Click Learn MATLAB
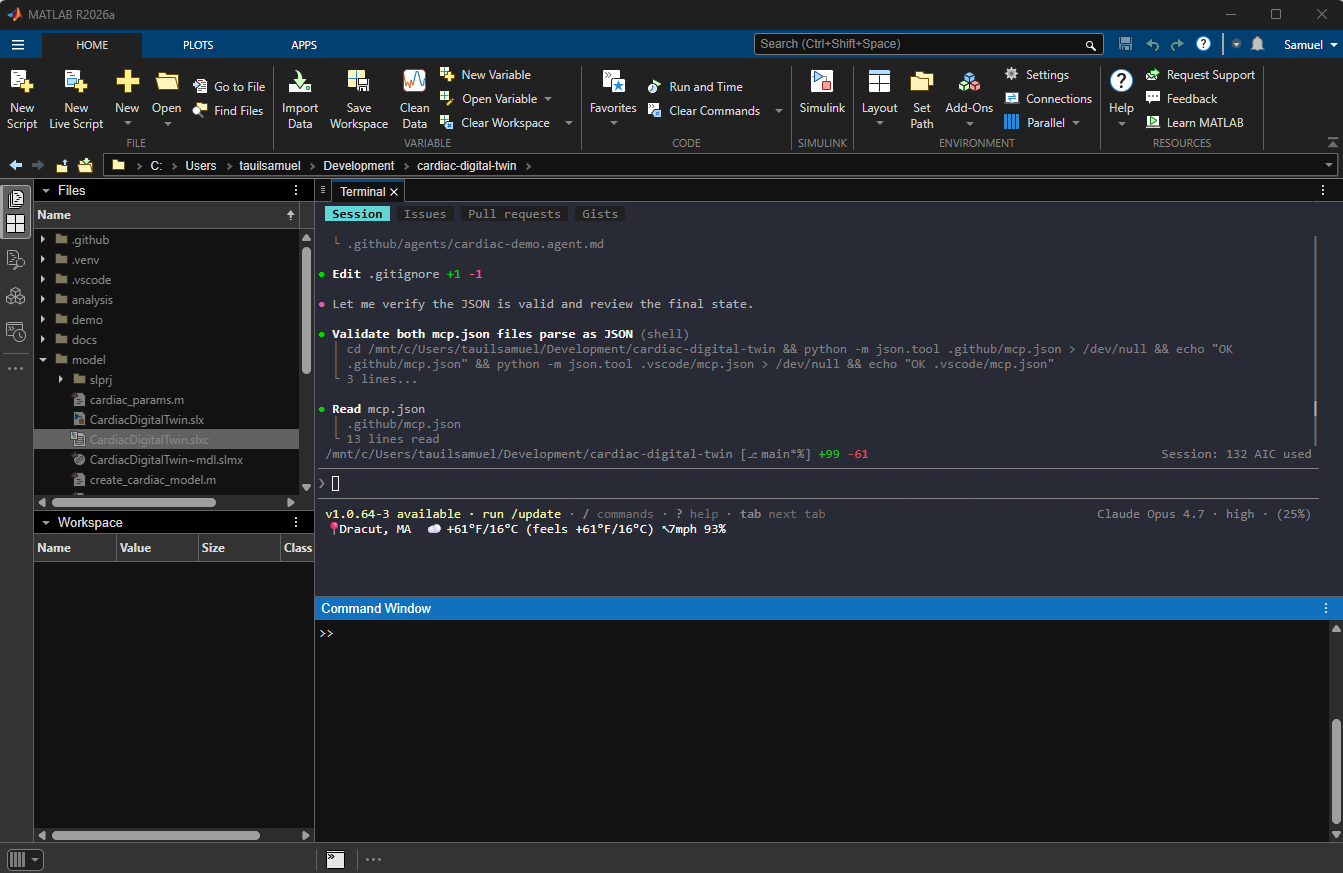This screenshot has width=1343, height=873. (1194, 123)
